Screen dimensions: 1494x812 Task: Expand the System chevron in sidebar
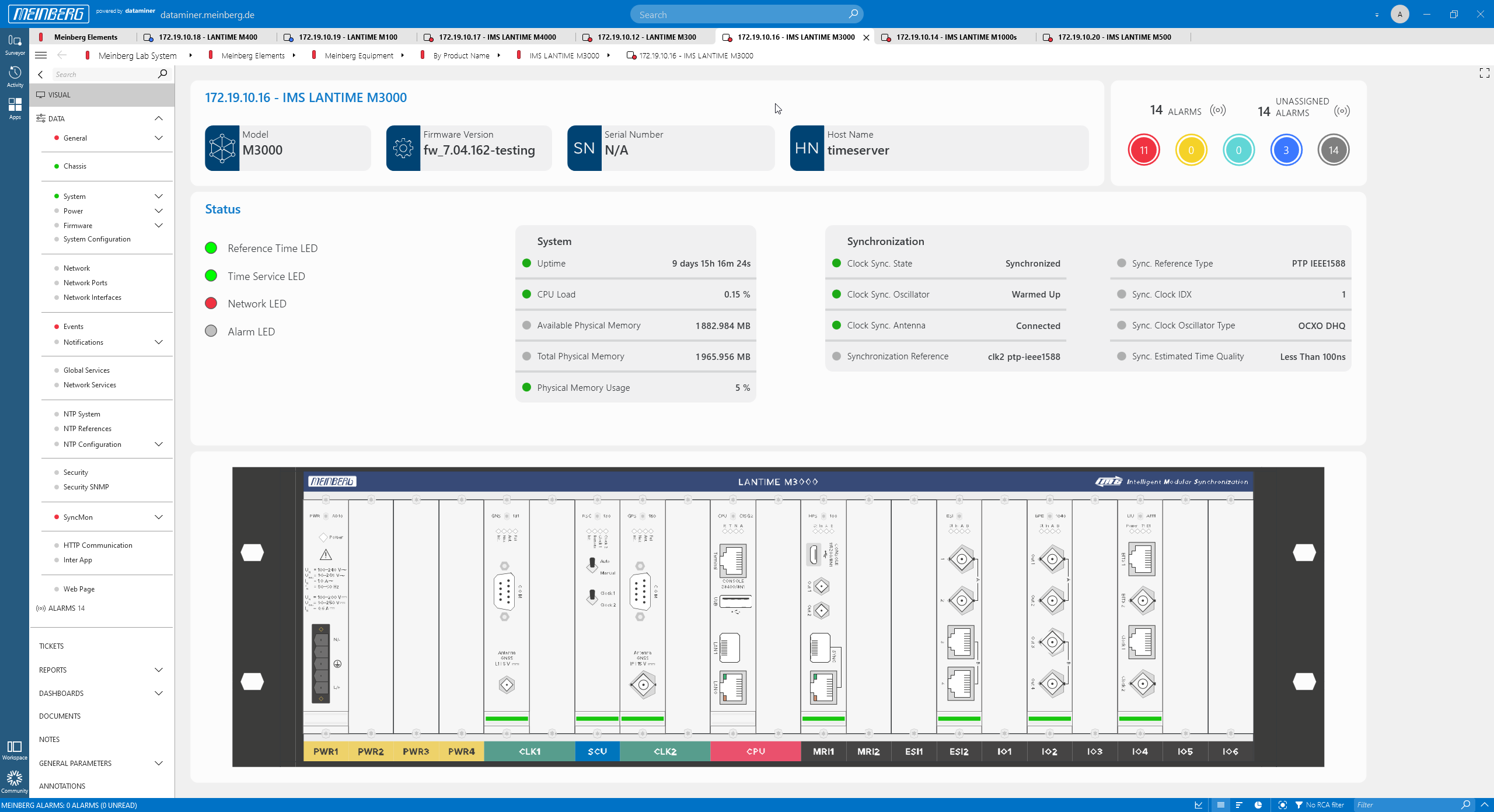pos(159,197)
